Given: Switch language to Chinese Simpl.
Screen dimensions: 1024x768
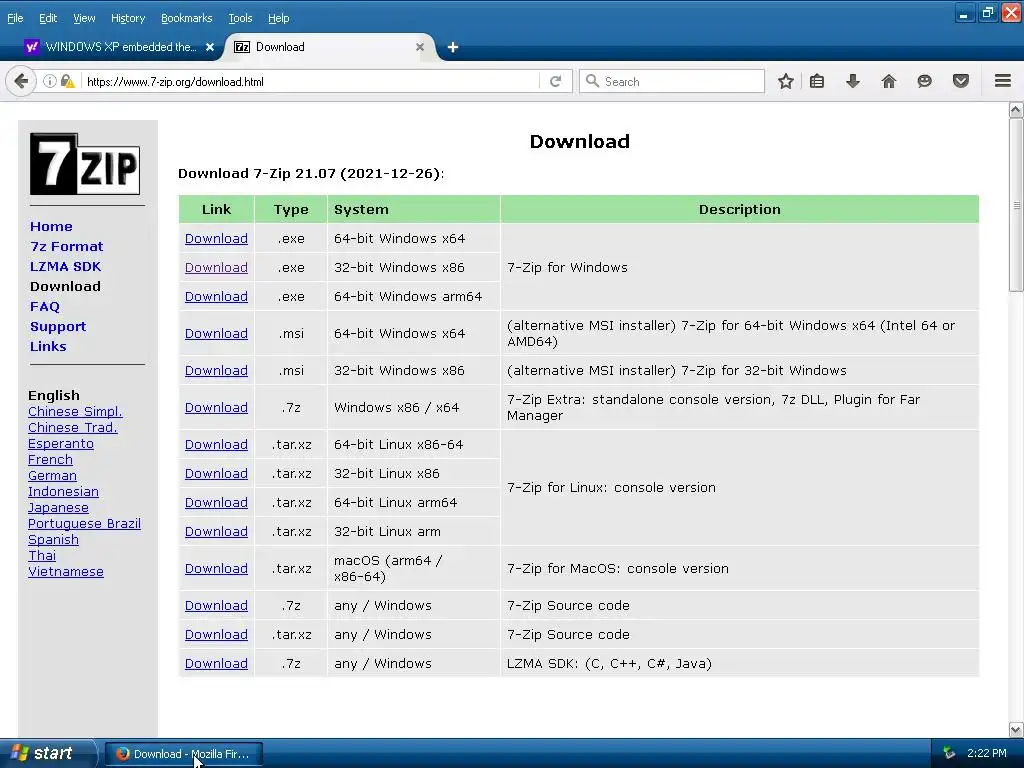Looking at the screenshot, I should 75,412.
